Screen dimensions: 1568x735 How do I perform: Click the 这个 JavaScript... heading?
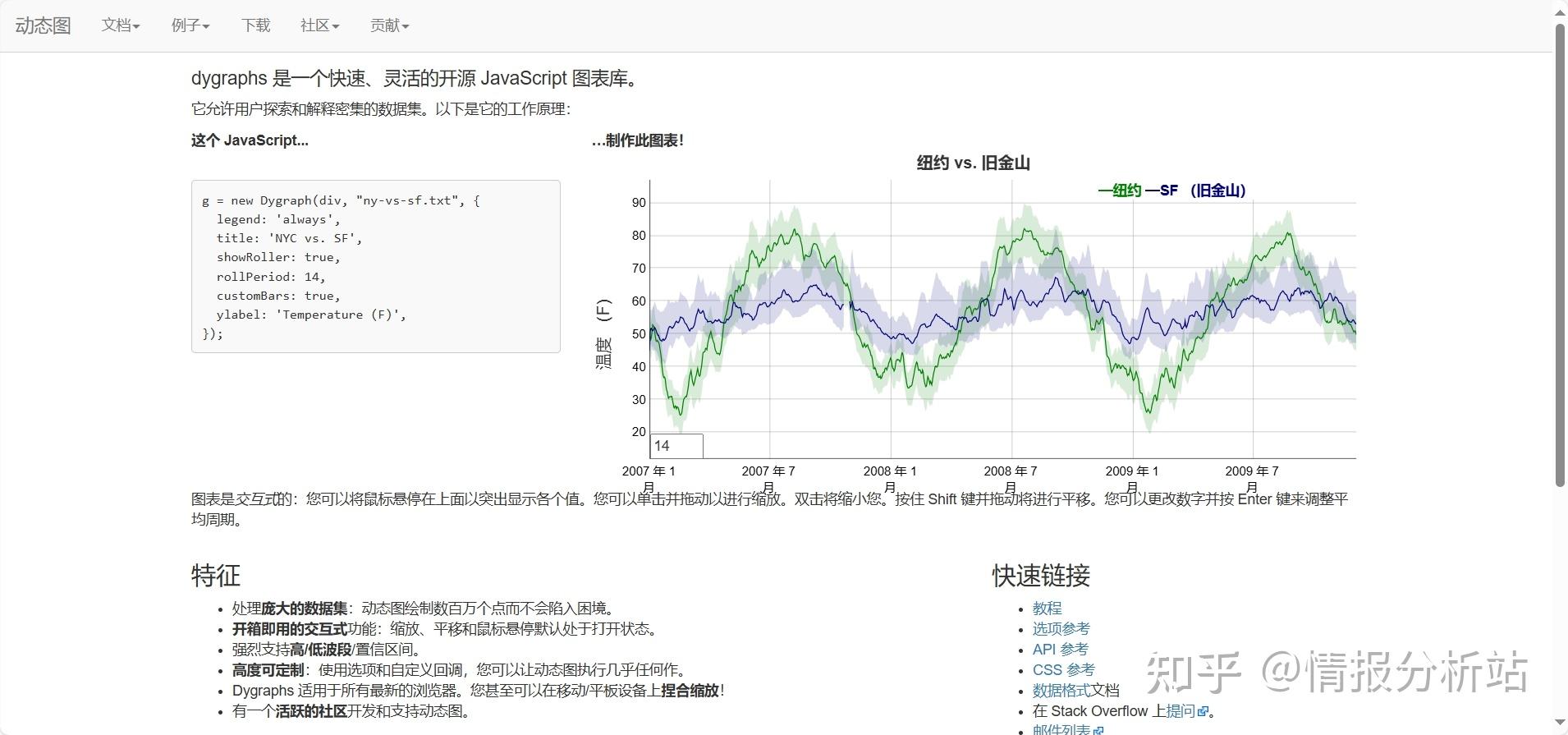pos(250,140)
